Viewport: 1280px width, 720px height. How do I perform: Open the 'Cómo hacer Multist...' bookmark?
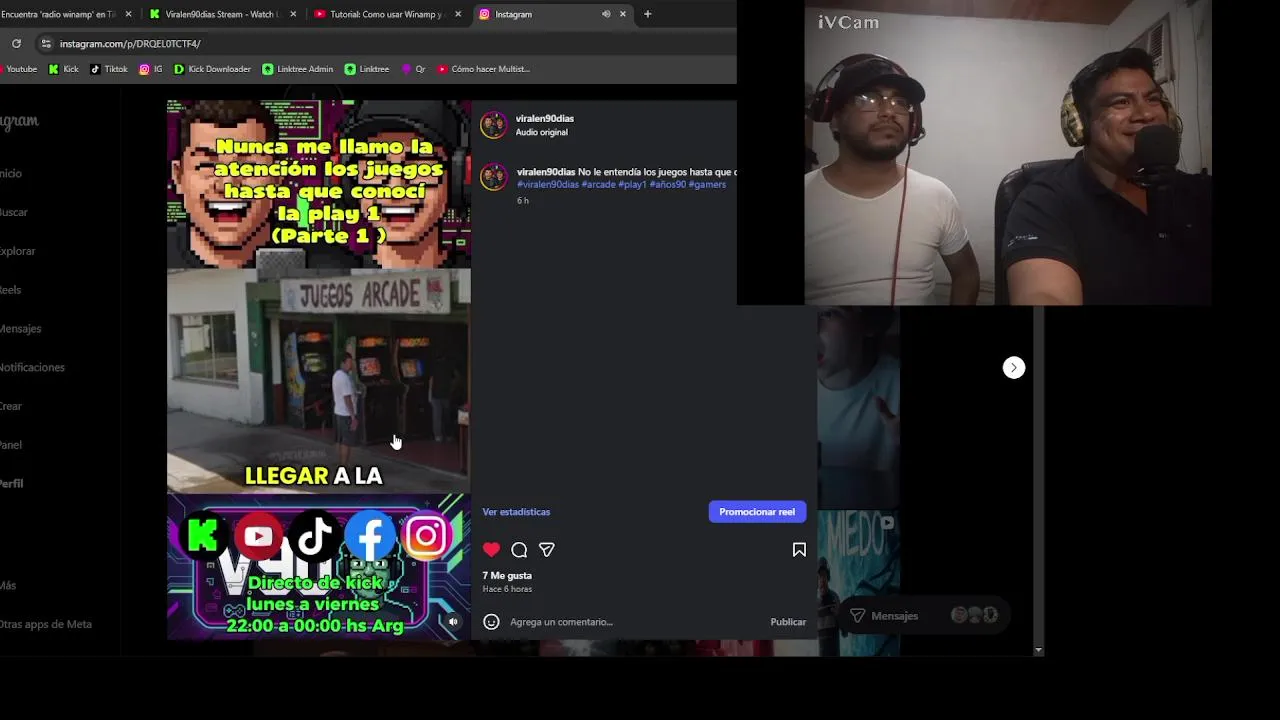point(483,69)
